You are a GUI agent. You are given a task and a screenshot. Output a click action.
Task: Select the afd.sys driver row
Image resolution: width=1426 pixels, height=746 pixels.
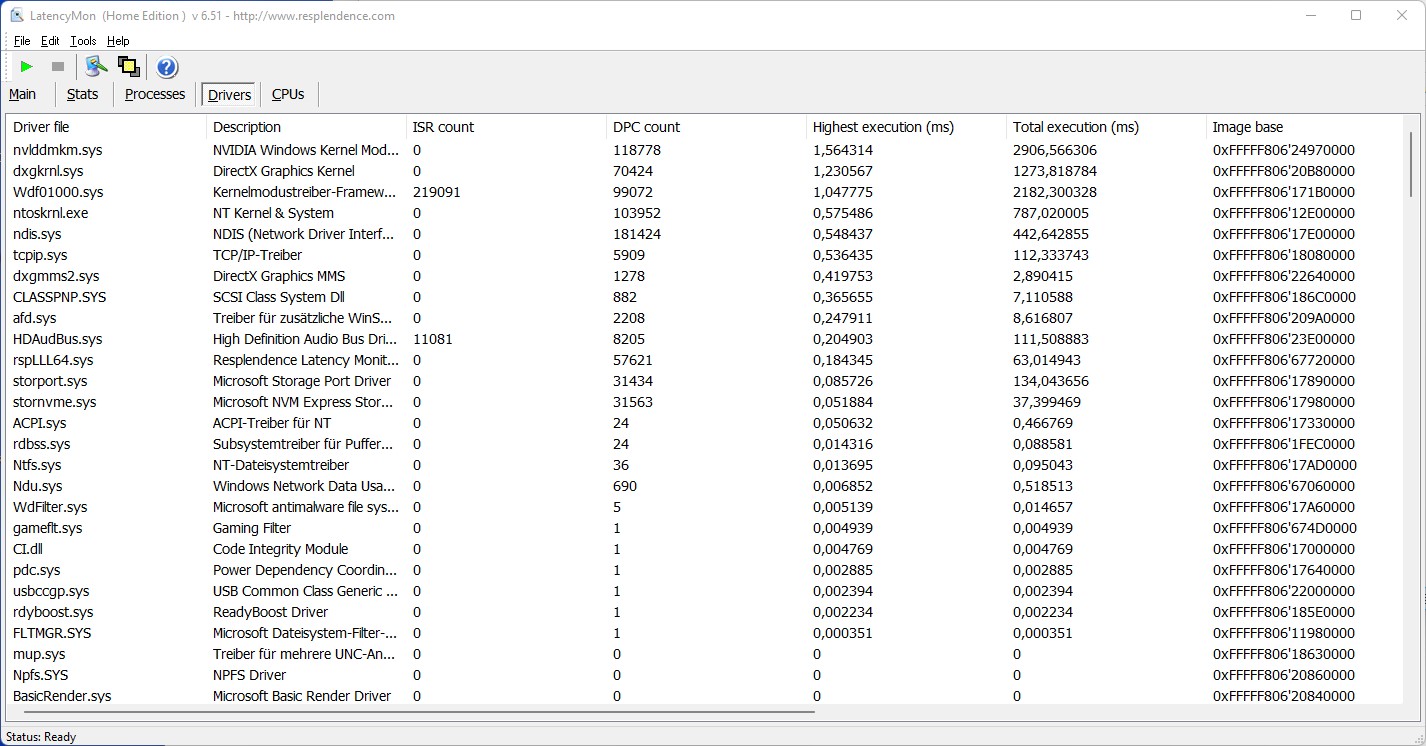[x=705, y=318]
